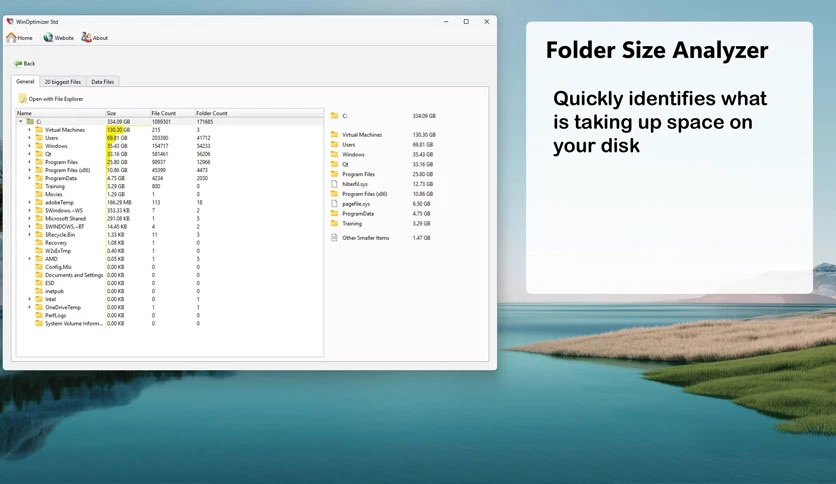The width and height of the screenshot is (836, 484).
Task: Open the Data Files tab
Action: click(x=102, y=82)
